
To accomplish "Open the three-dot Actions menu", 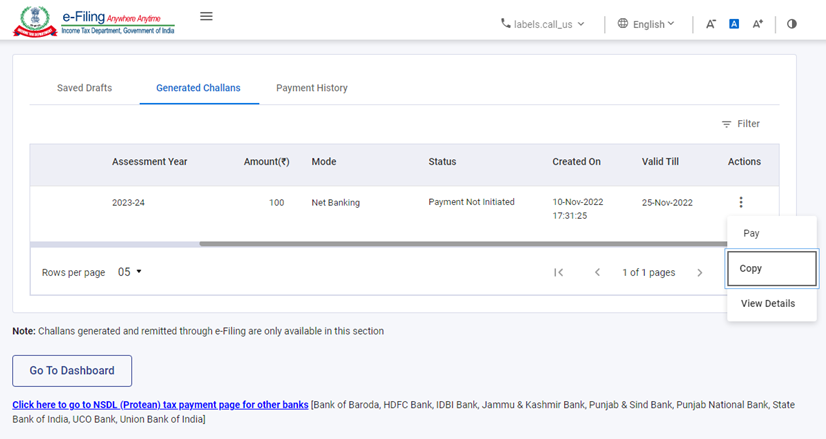I will tap(741, 203).
